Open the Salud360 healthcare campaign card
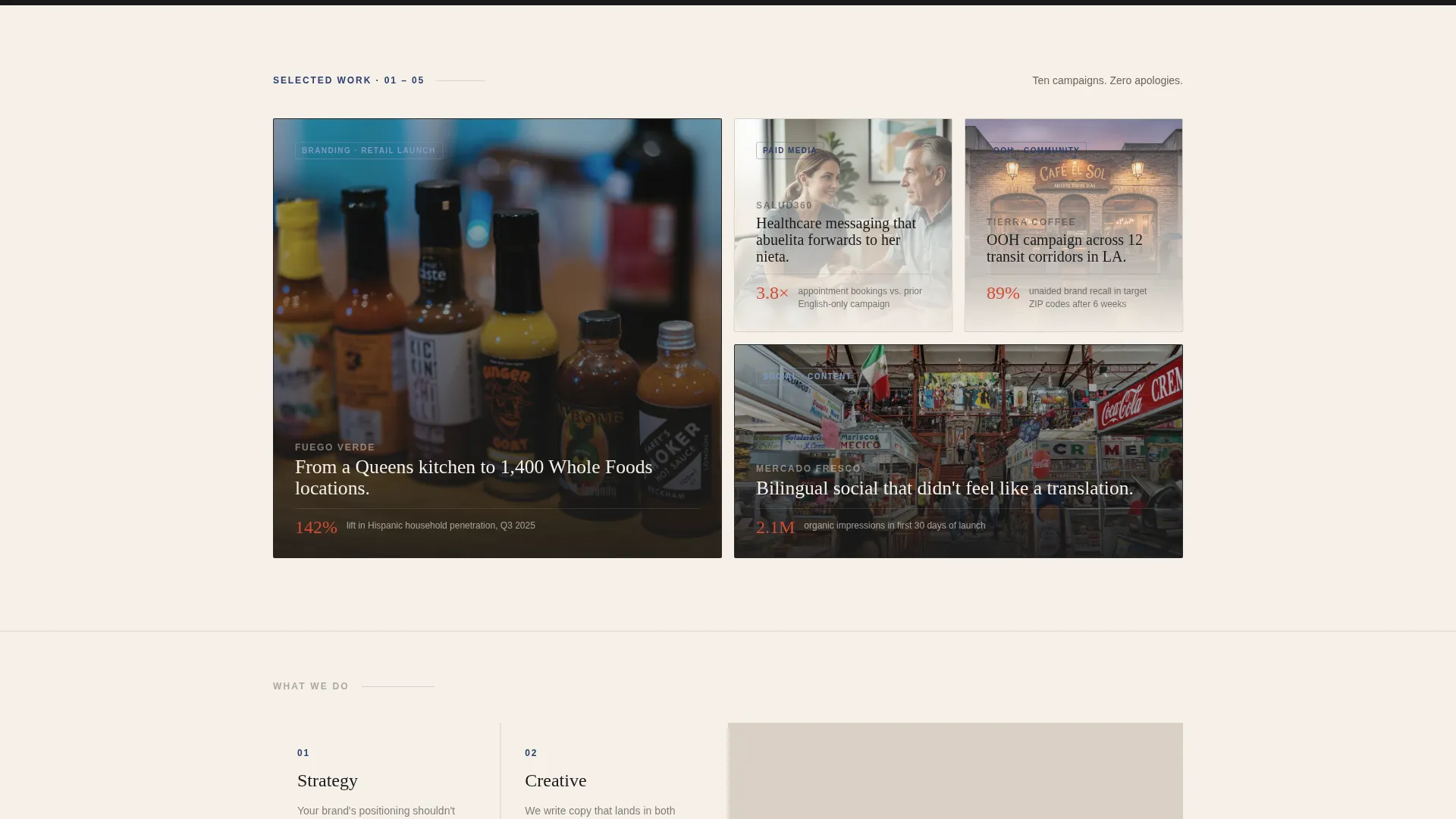This screenshot has height=819, width=1456. point(843,225)
